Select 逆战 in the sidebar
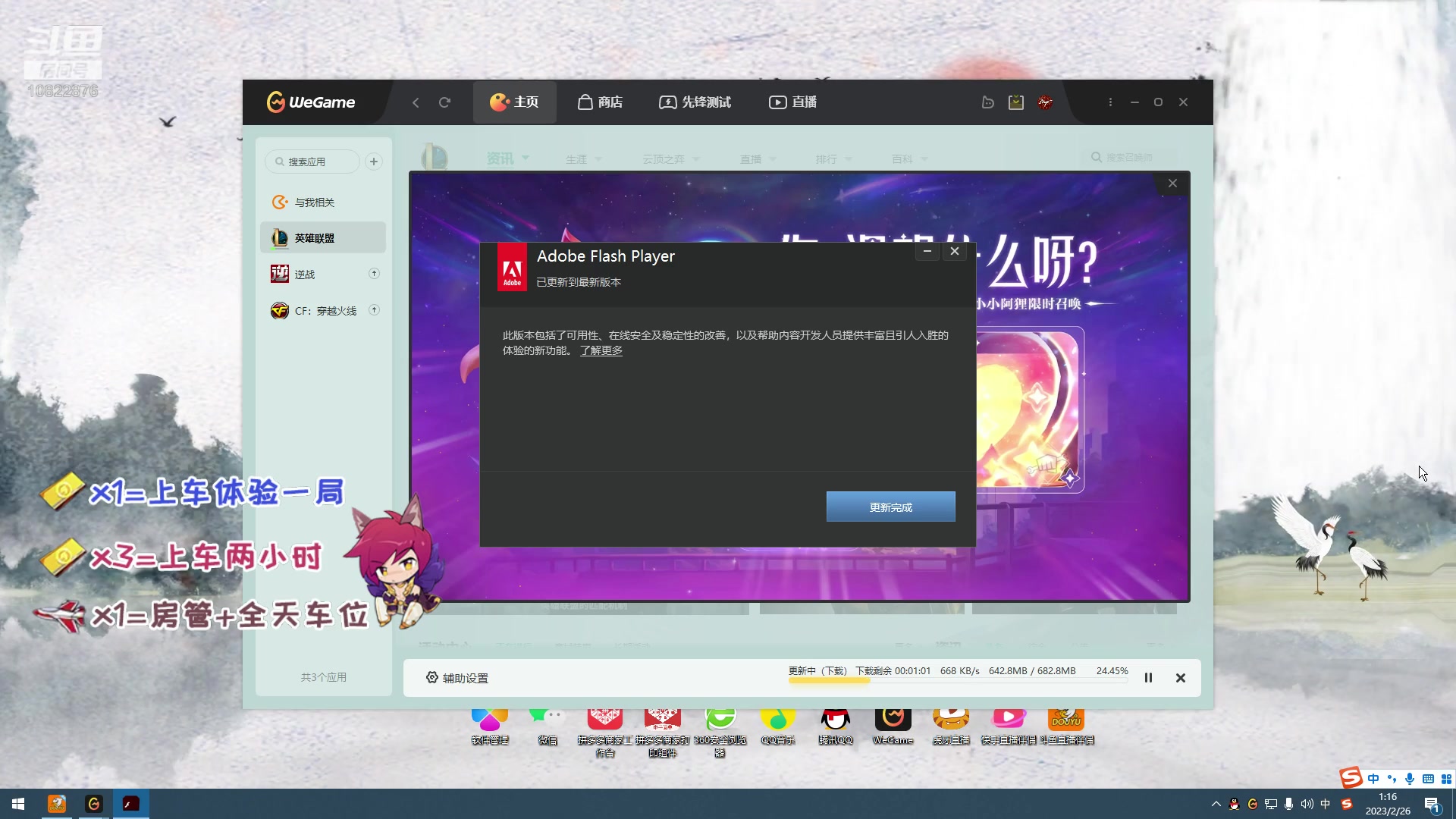The height and width of the screenshot is (819, 1456). pyautogui.click(x=323, y=274)
